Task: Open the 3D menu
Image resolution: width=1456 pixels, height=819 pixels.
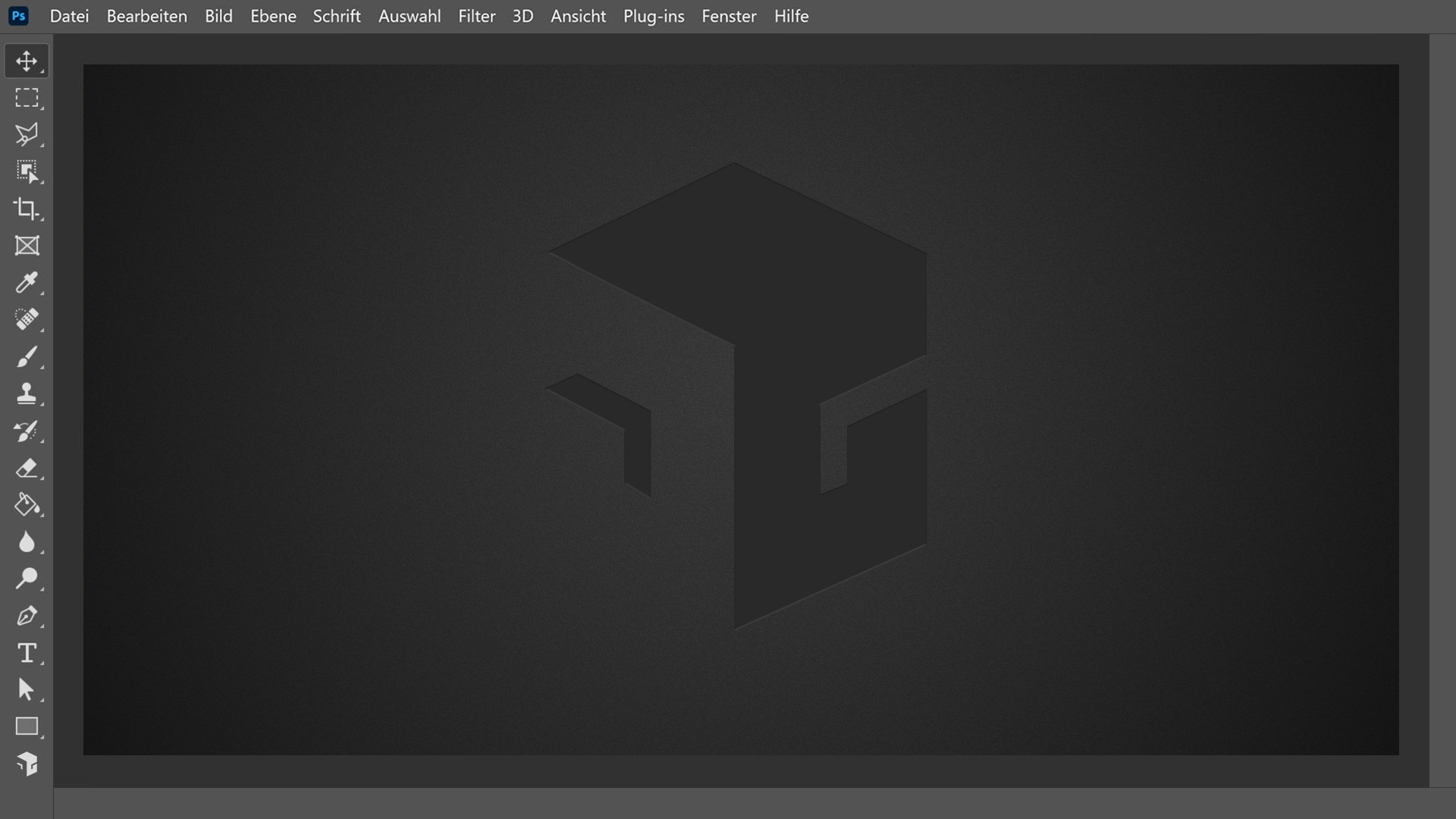Action: point(522,16)
